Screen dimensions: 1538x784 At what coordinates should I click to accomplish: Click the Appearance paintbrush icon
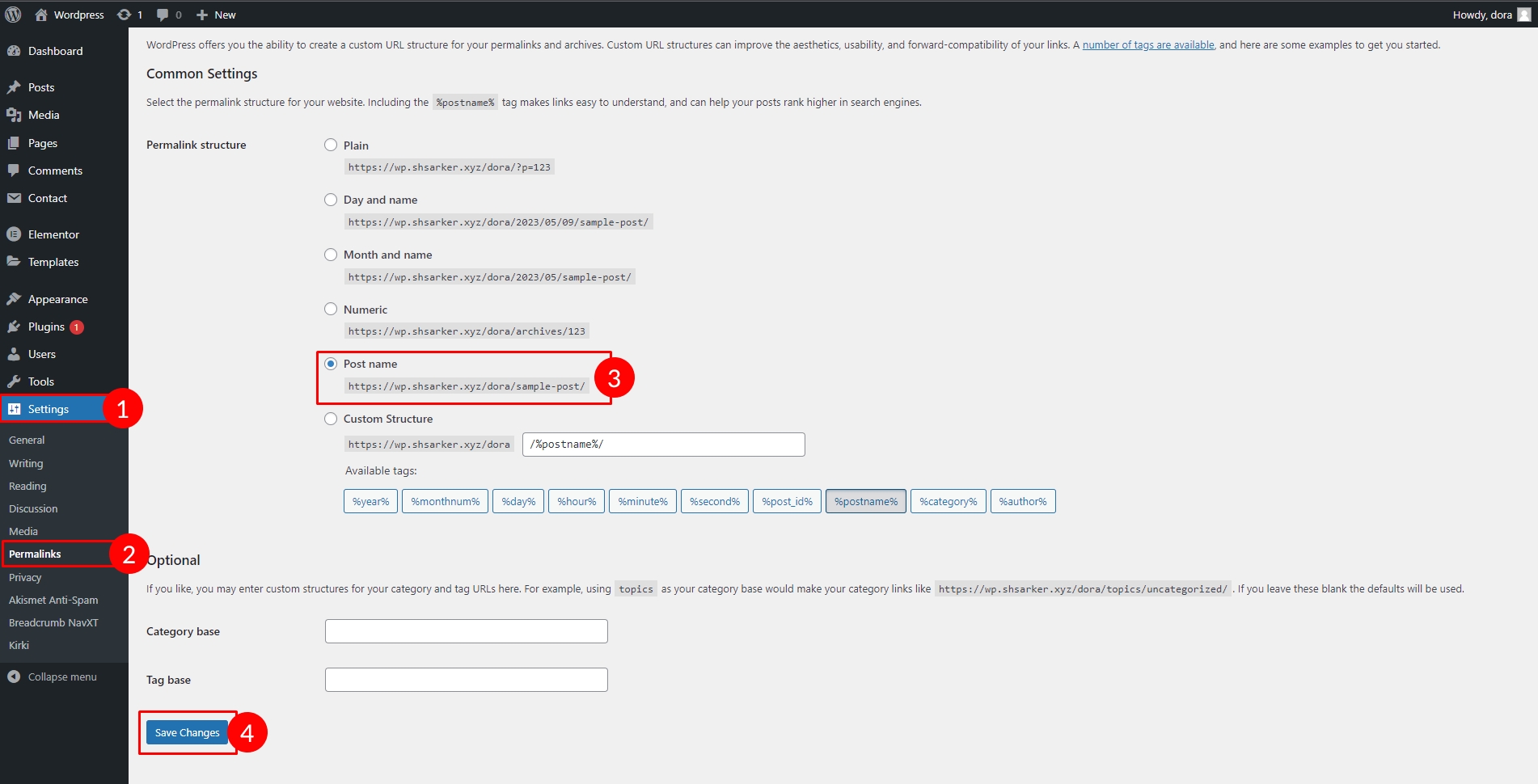coord(14,299)
